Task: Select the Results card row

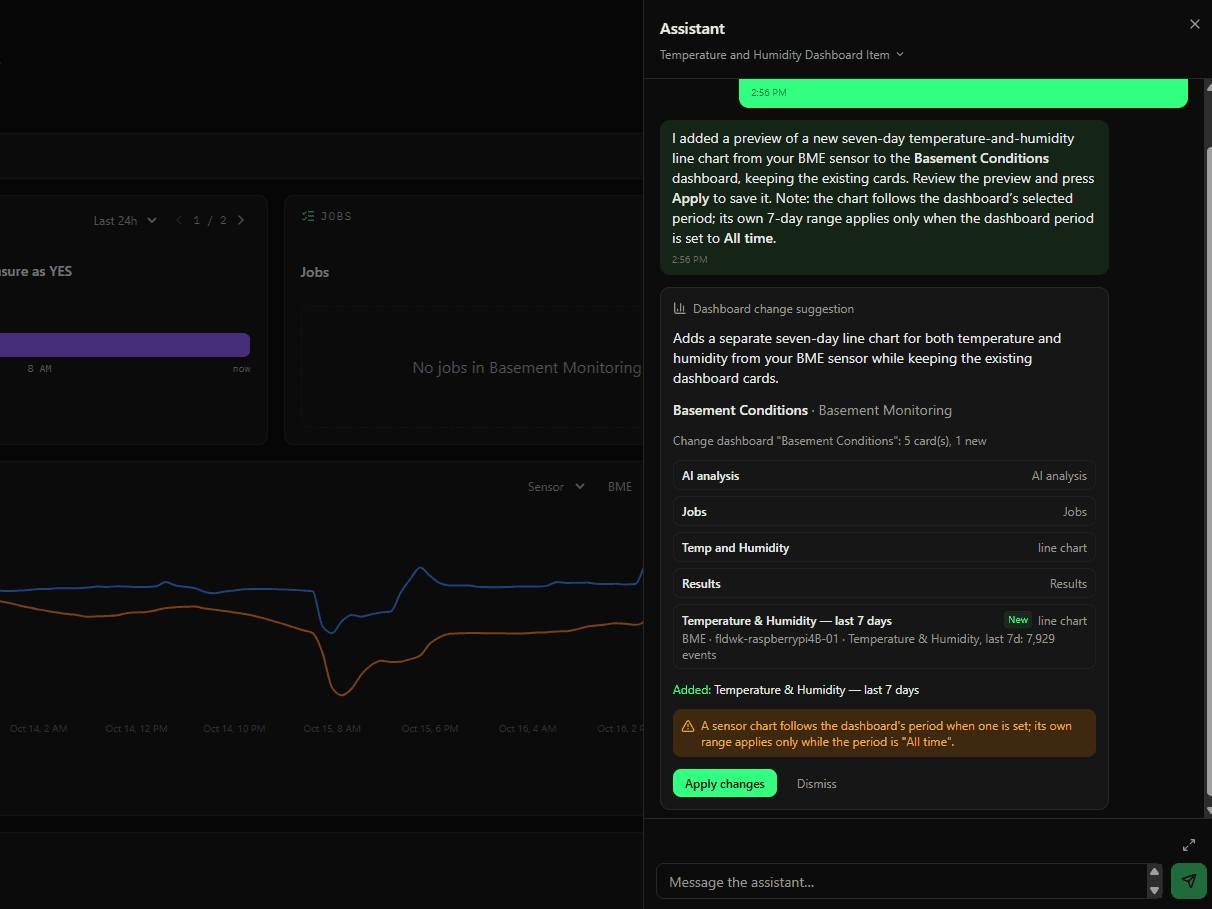Action: coord(884,584)
